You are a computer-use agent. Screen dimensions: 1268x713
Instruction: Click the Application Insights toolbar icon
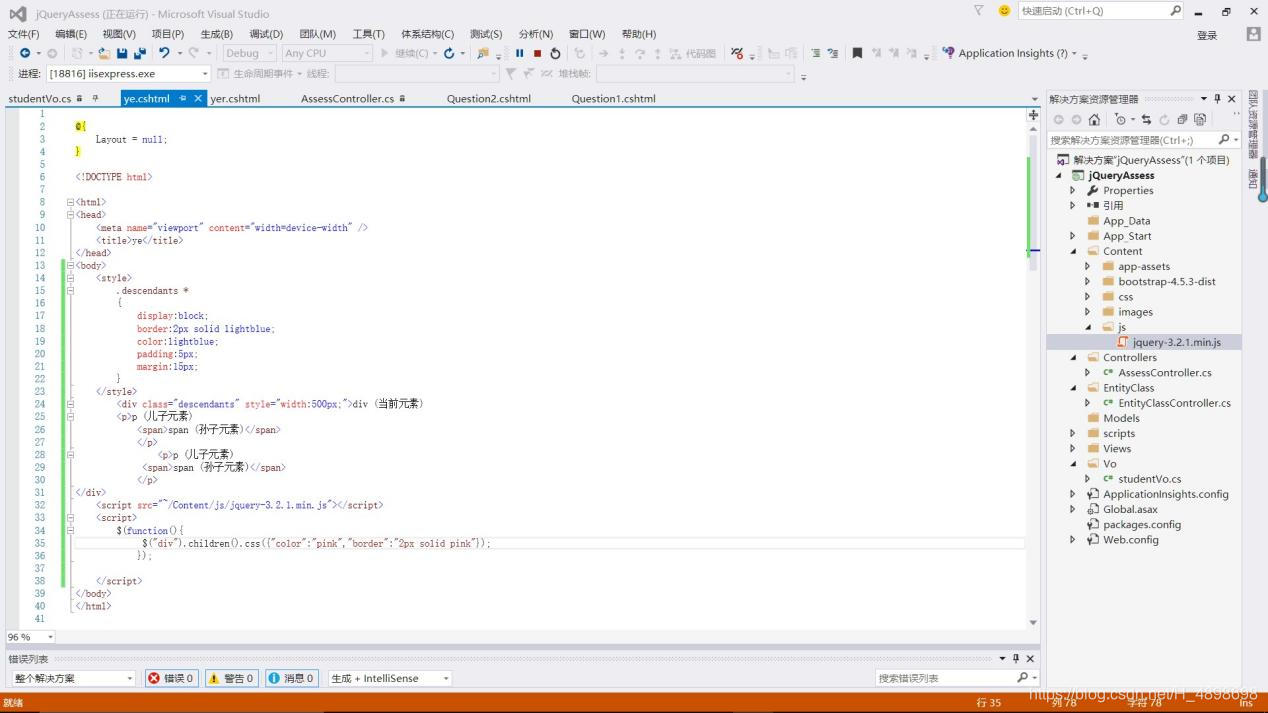(948, 53)
